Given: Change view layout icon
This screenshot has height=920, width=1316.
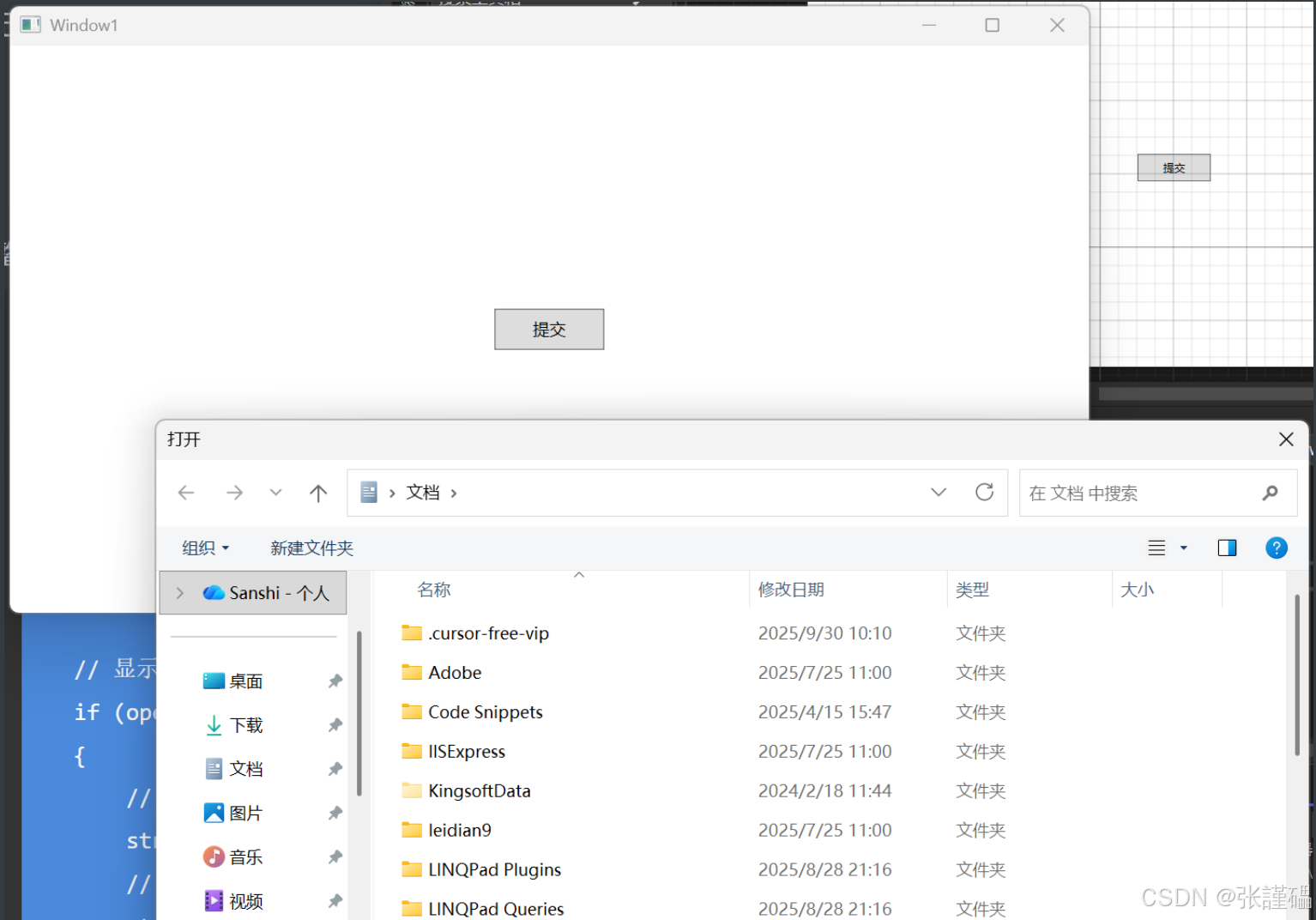Looking at the screenshot, I should pyautogui.click(x=1156, y=548).
